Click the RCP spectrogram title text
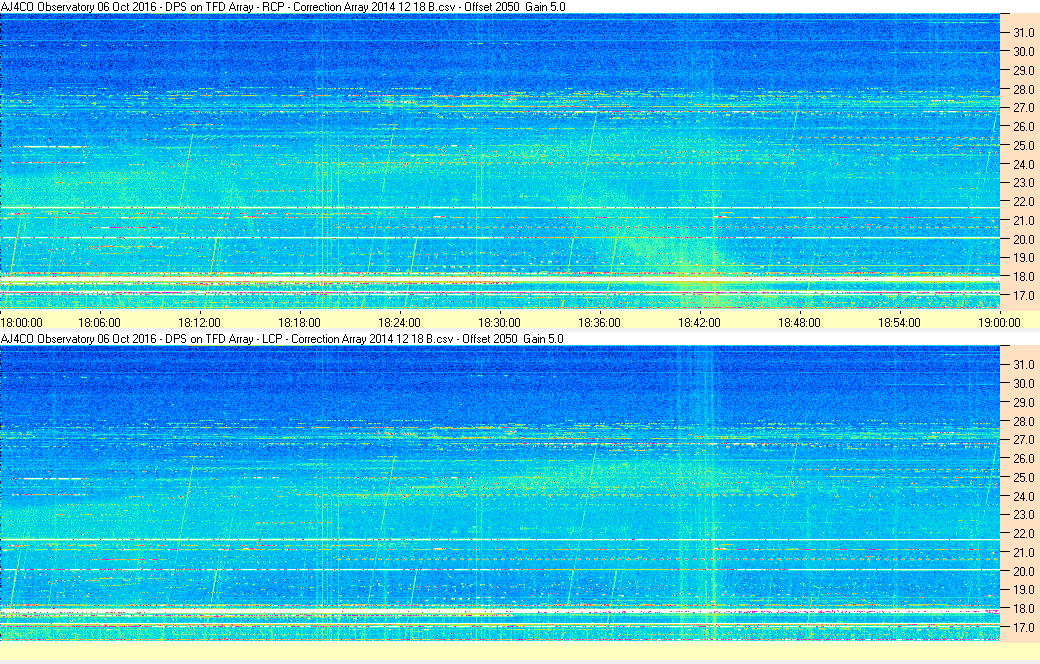Image resolution: width=1040 pixels, height=664 pixels. point(282,7)
